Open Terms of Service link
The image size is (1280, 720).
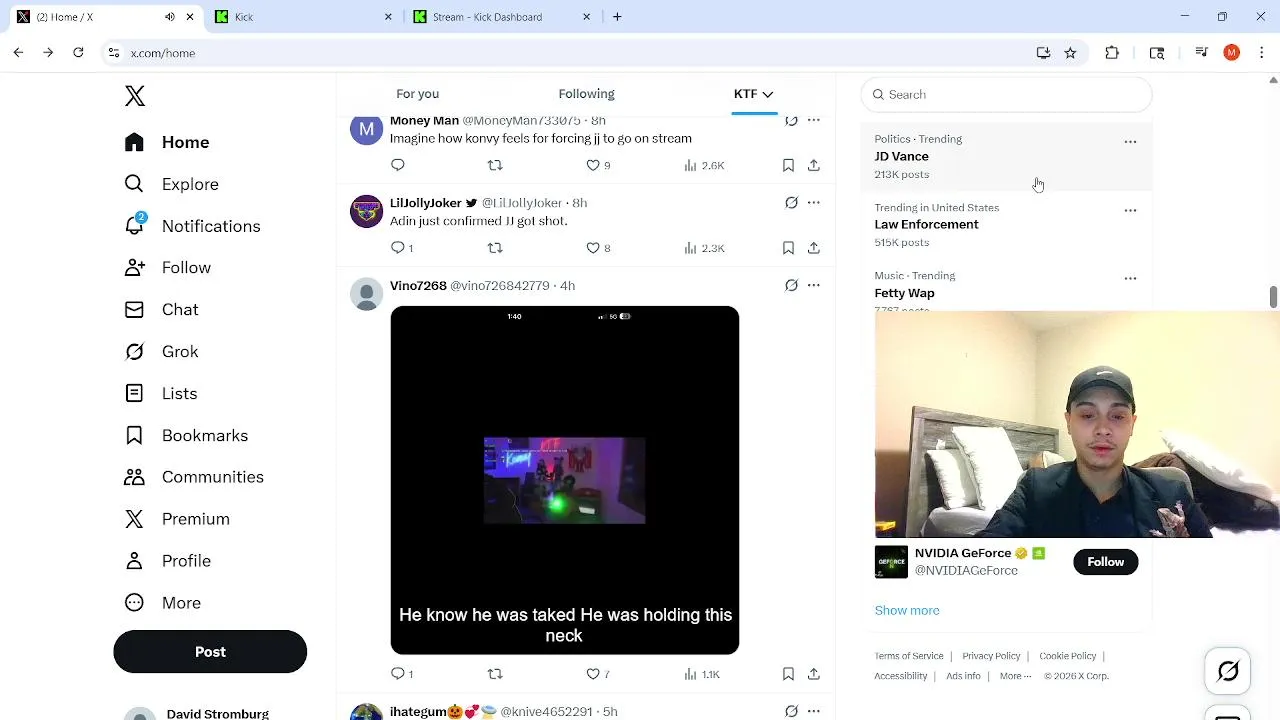909,656
